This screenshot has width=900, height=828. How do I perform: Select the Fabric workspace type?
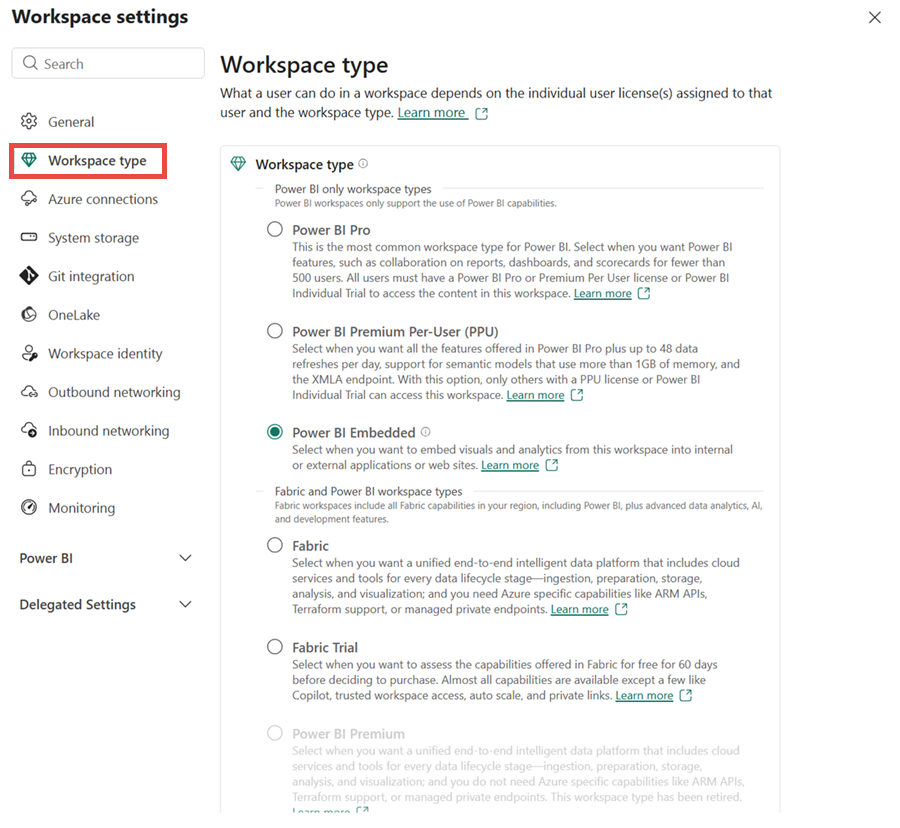coord(274,545)
